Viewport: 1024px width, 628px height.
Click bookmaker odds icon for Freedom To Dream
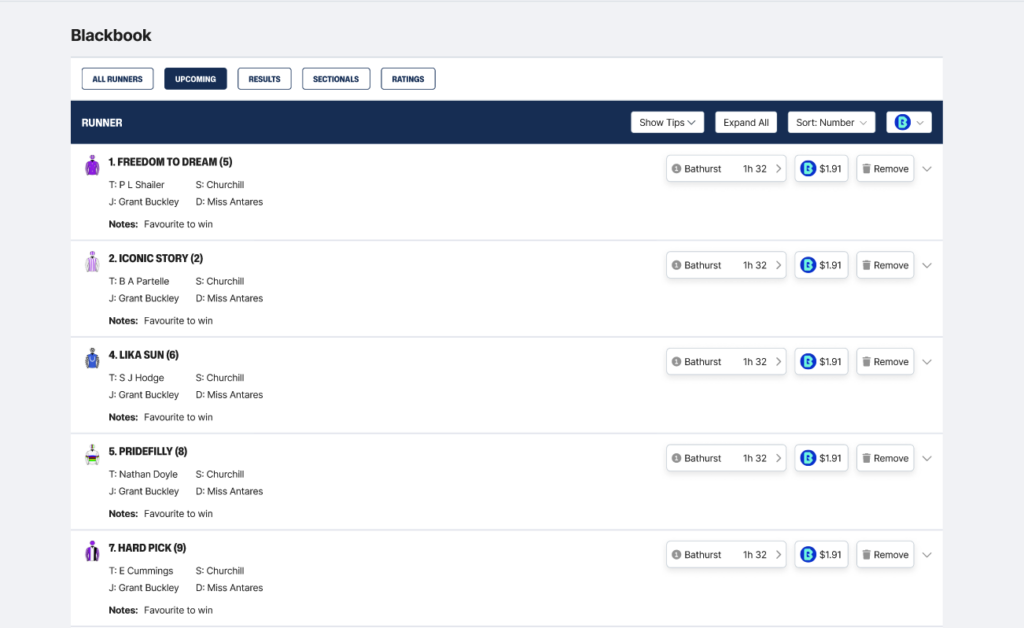click(x=808, y=169)
